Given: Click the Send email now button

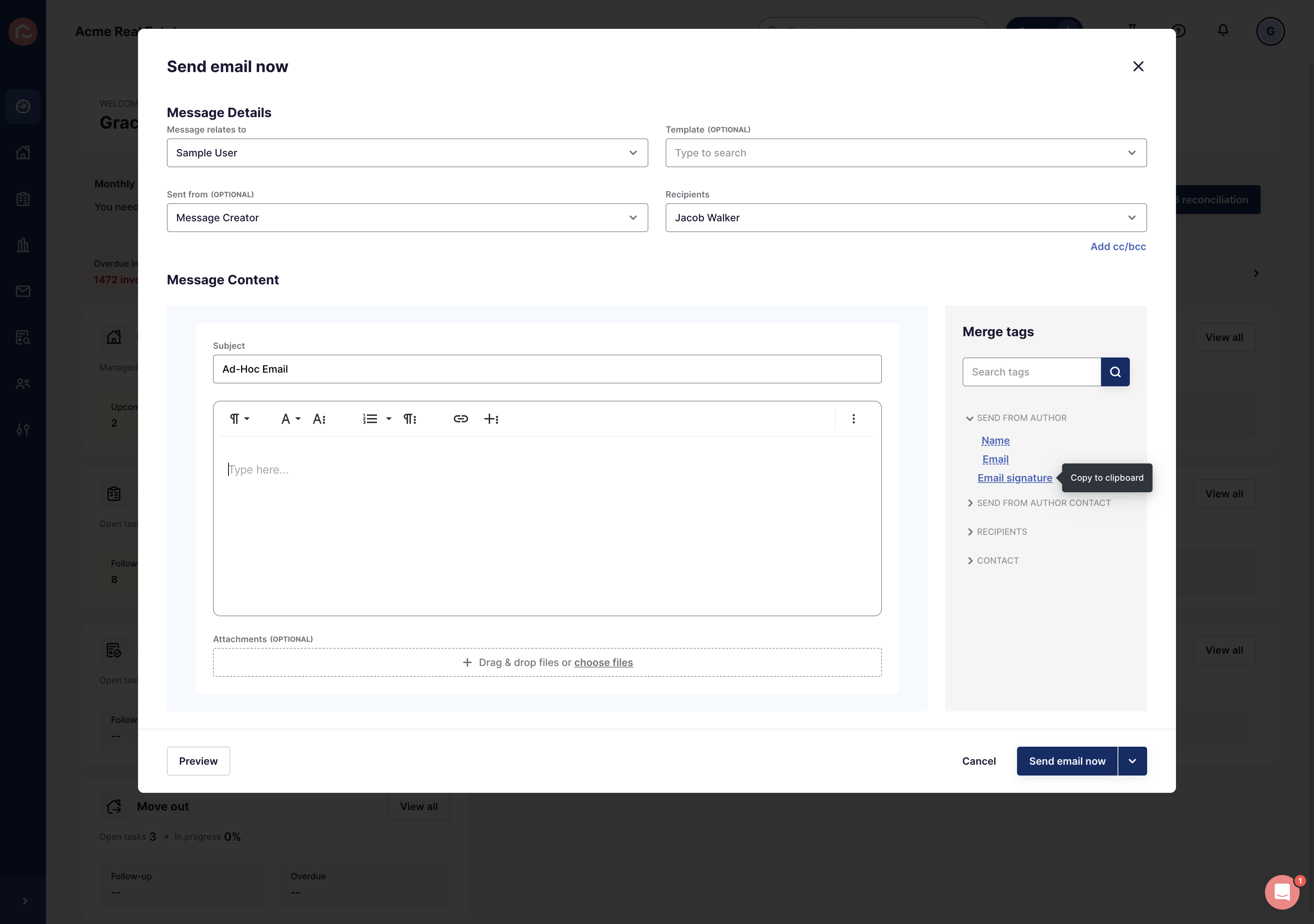Looking at the screenshot, I should (1067, 761).
